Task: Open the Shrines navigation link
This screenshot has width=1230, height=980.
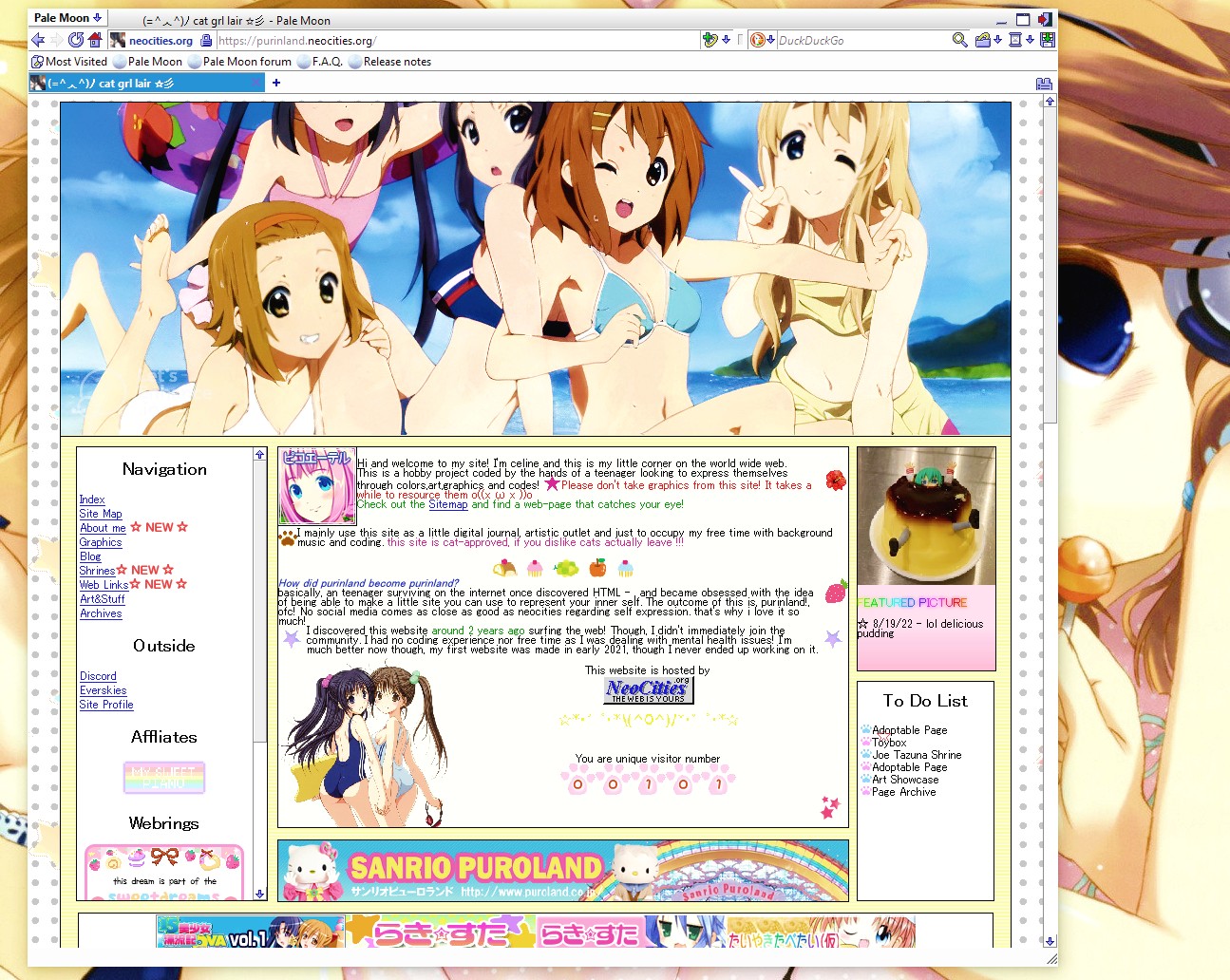Action: coord(97,571)
